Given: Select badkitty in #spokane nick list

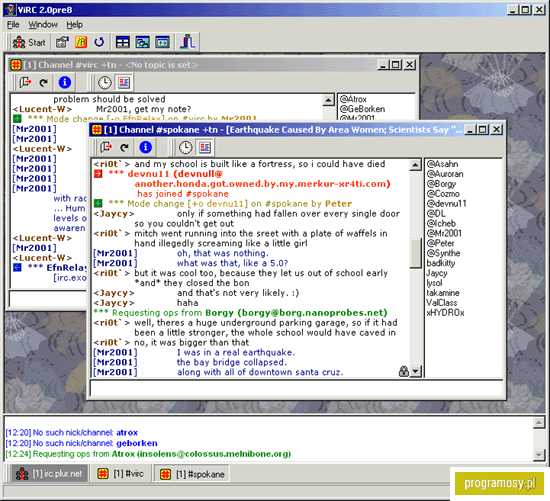Looking at the screenshot, I should [441, 263].
